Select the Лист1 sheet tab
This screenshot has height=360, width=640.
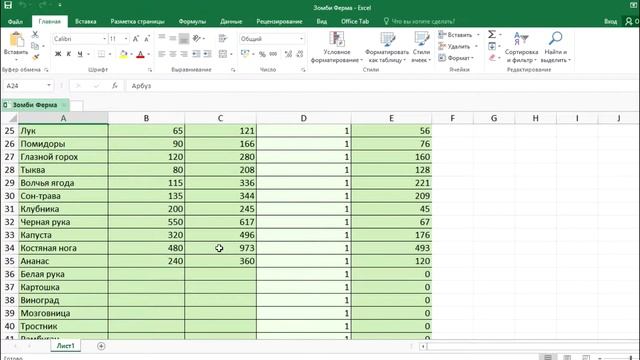pos(65,346)
